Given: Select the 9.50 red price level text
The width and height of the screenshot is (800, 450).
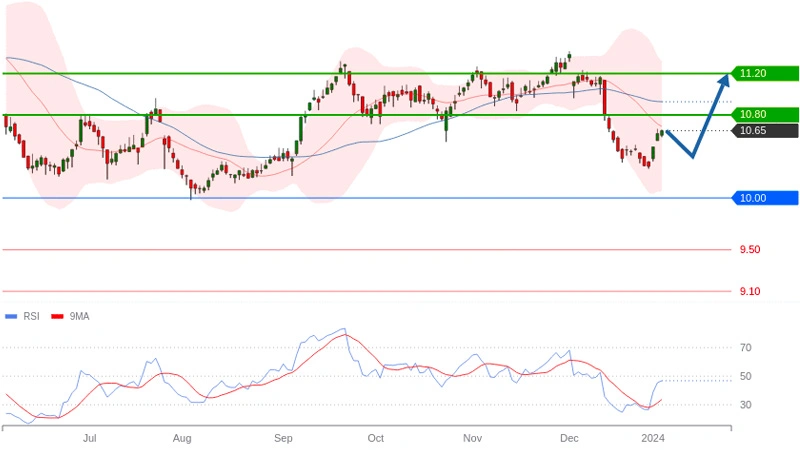Looking at the screenshot, I should click(749, 250).
